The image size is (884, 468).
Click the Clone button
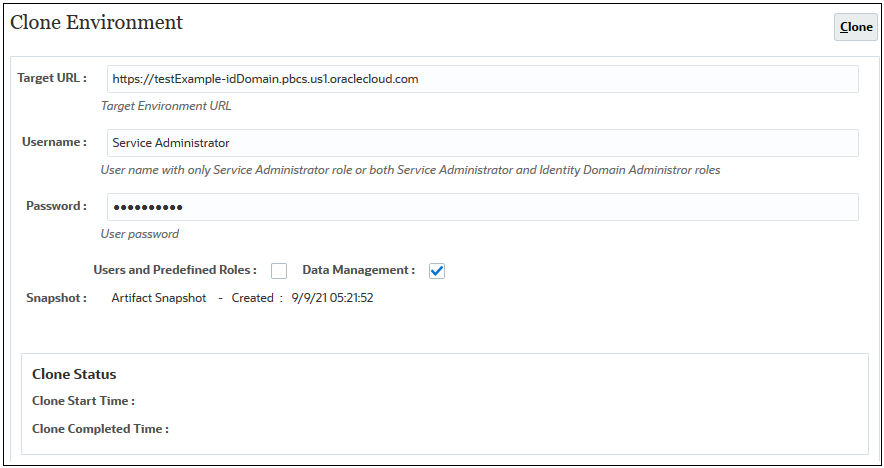tap(855, 27)
